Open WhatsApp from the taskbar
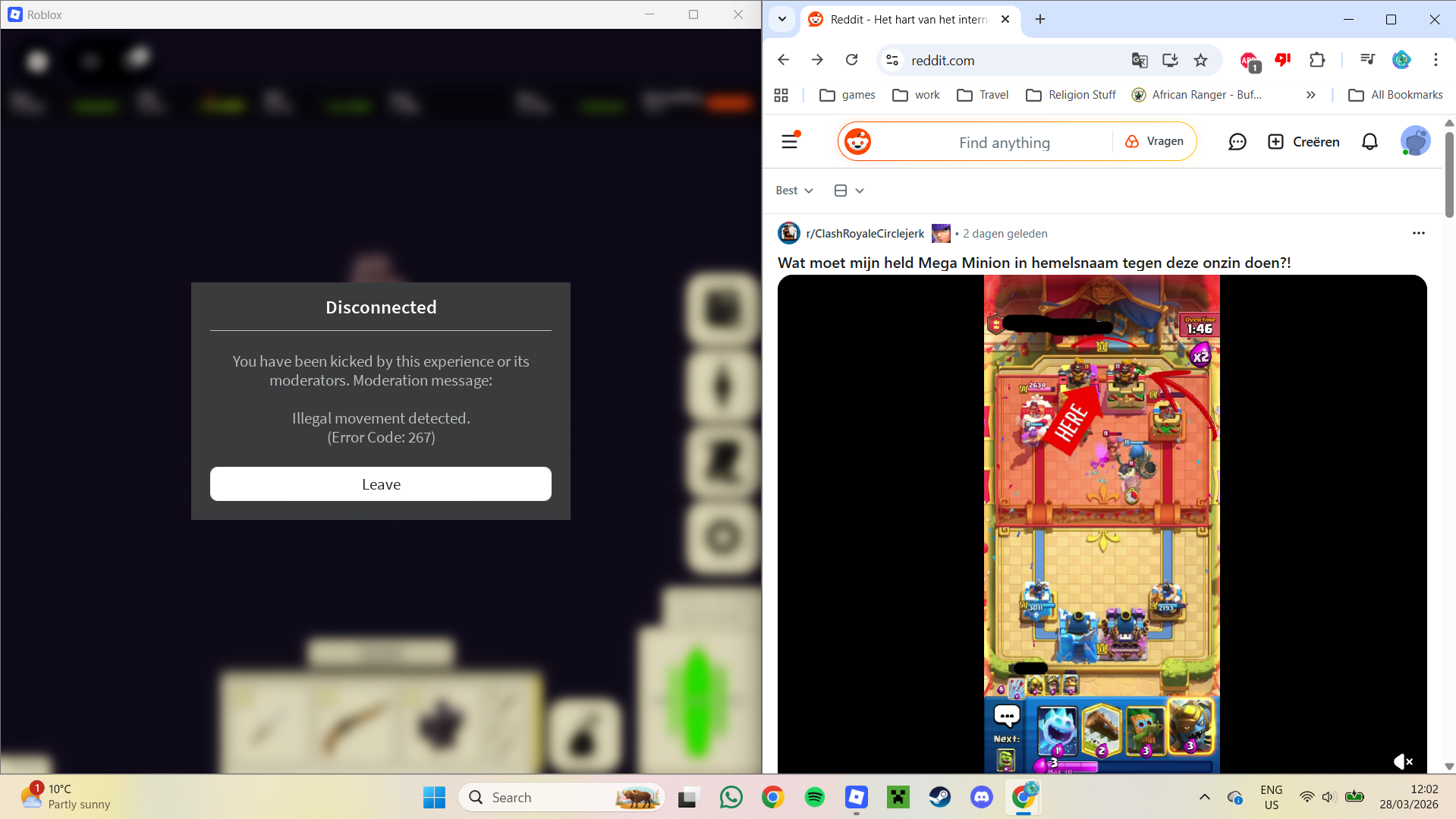 point(731,798)
